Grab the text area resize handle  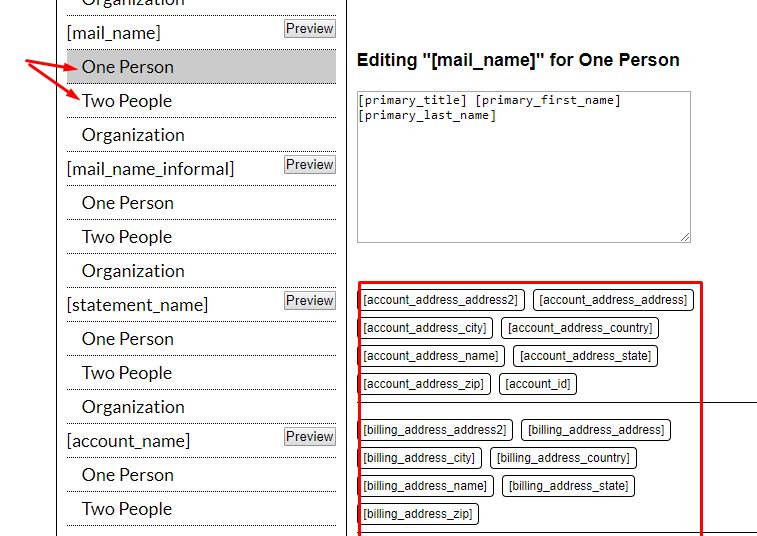pyautogui.click(x=685, y=237)
